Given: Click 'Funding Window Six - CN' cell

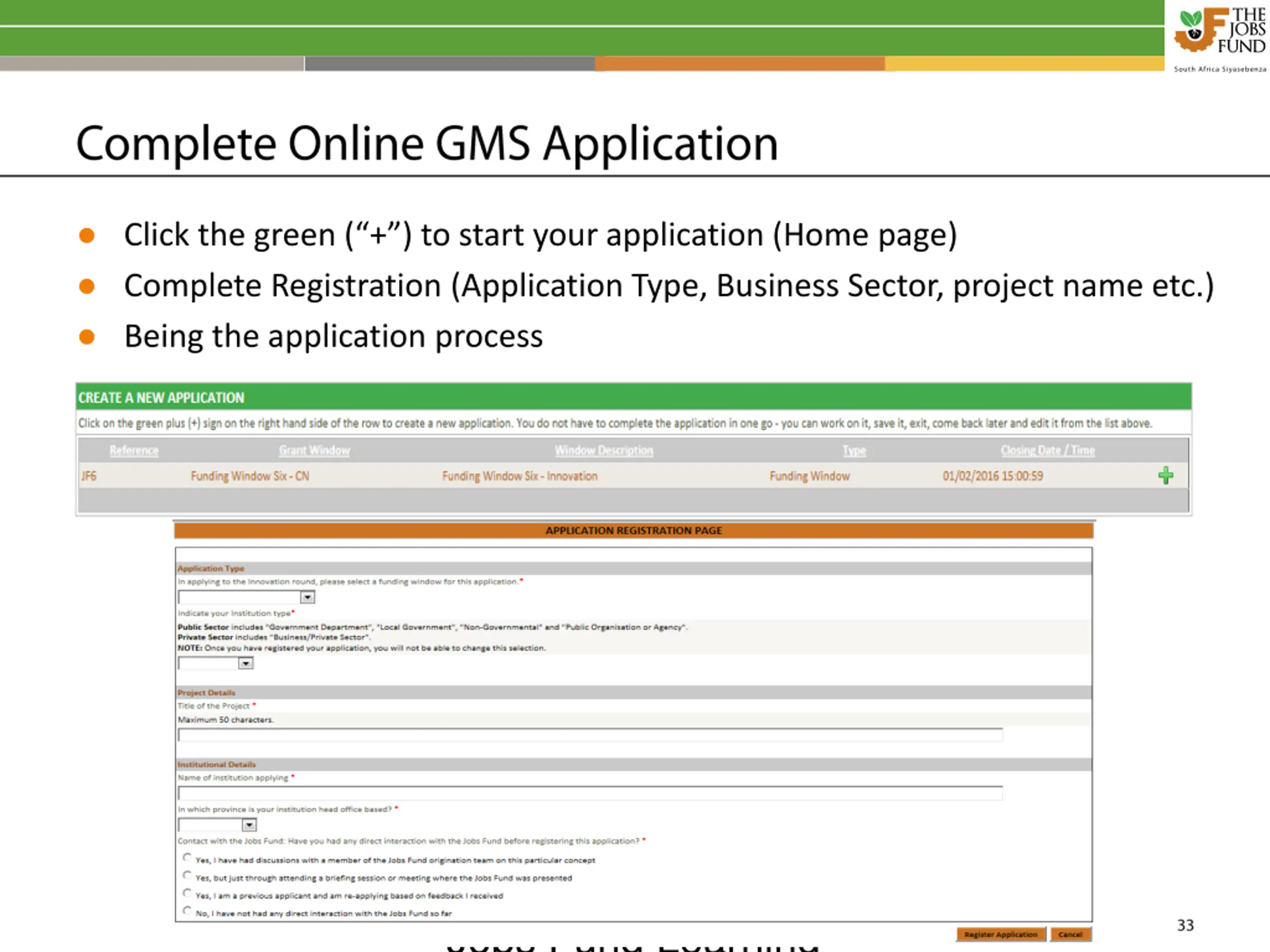Looking at the screenshot, I should pyautogui.click(x=250, y=476).
